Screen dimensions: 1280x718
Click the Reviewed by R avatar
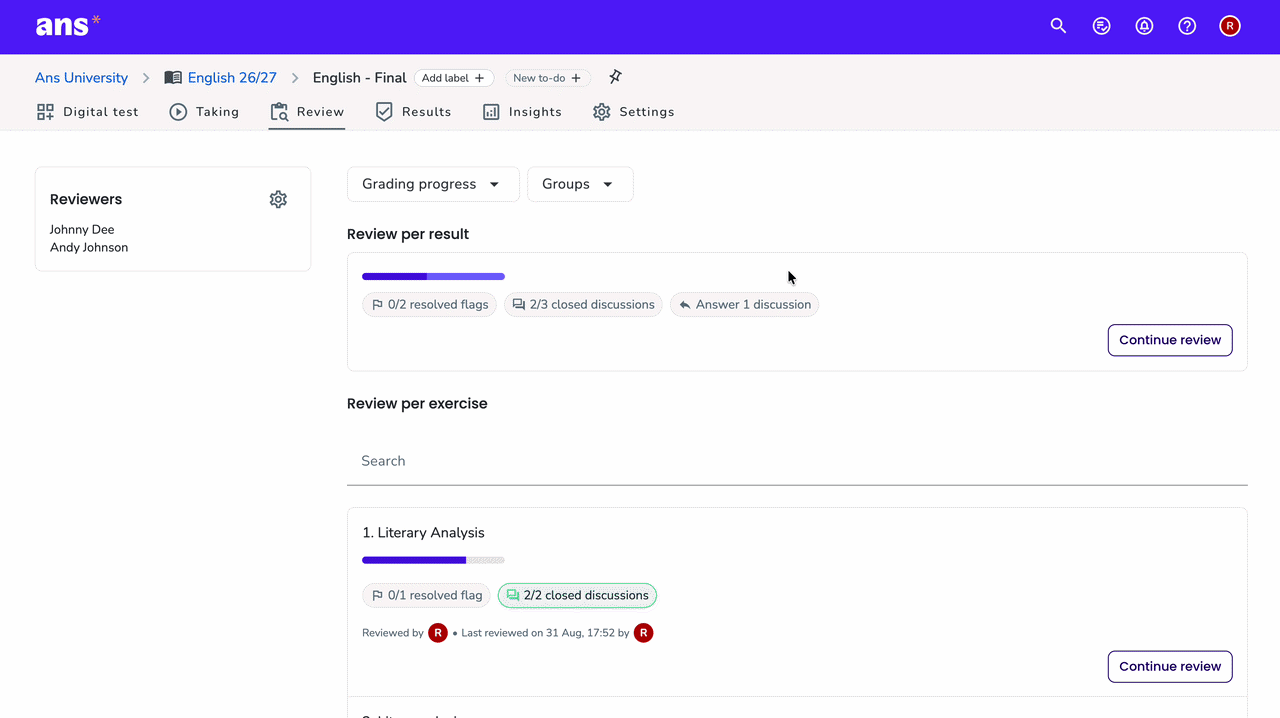pos(438,633)
